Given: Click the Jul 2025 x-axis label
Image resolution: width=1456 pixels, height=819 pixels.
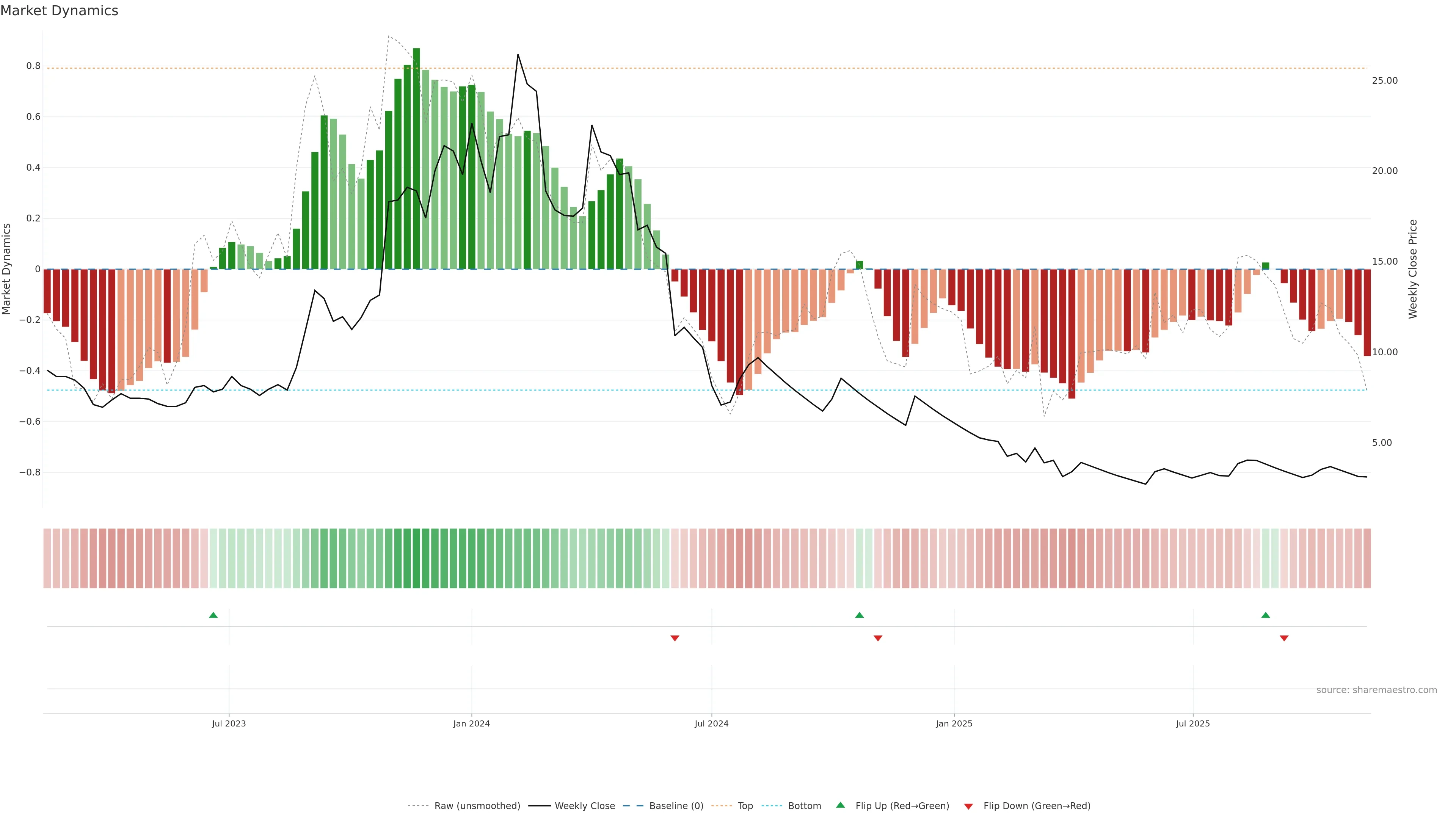Looking at the screenshot, I should (1192, 723).
